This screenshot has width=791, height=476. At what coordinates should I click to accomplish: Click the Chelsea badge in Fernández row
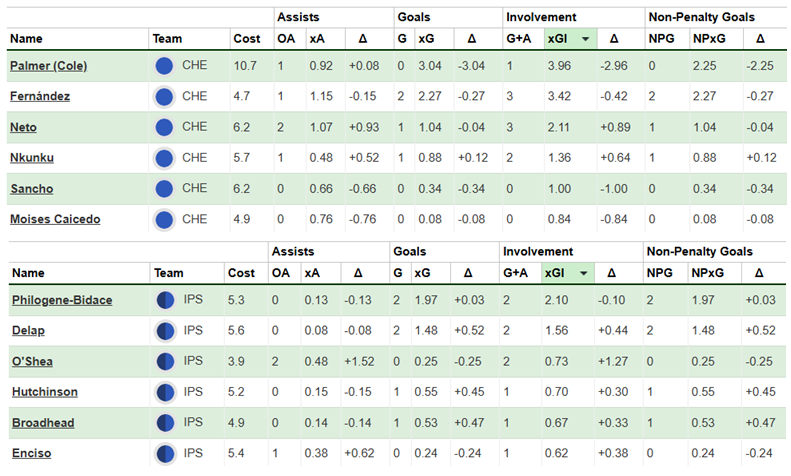pyautogui.click(x=165, y=97)
